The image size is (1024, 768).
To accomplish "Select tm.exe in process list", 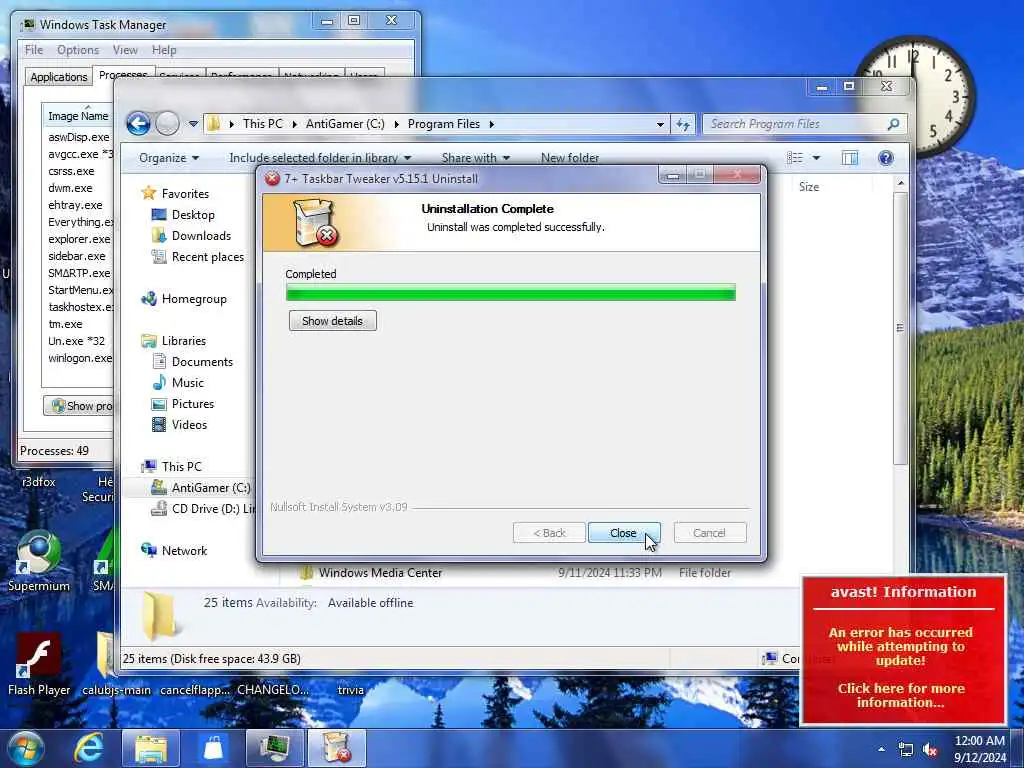I will click(65, 324).
